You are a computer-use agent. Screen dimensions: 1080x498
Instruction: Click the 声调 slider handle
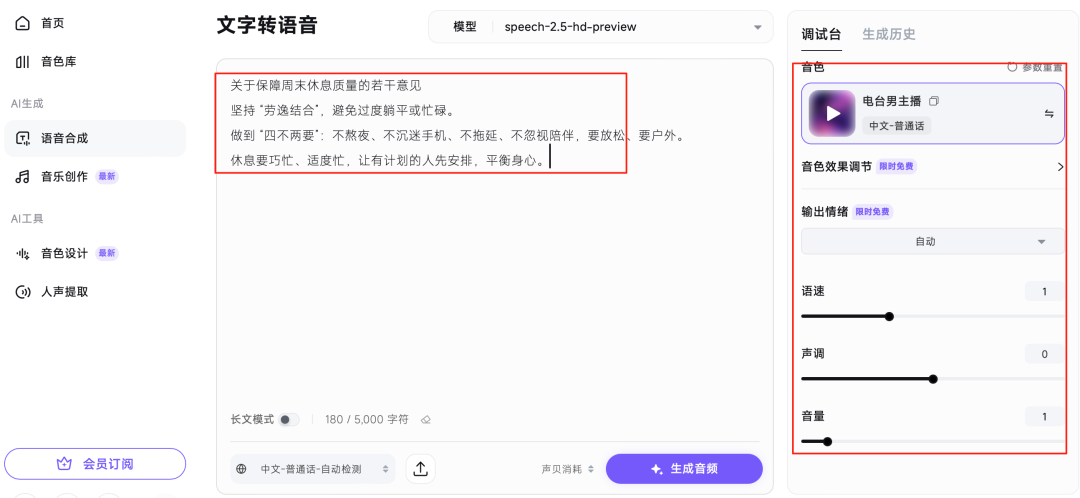[x=933, y=379]
